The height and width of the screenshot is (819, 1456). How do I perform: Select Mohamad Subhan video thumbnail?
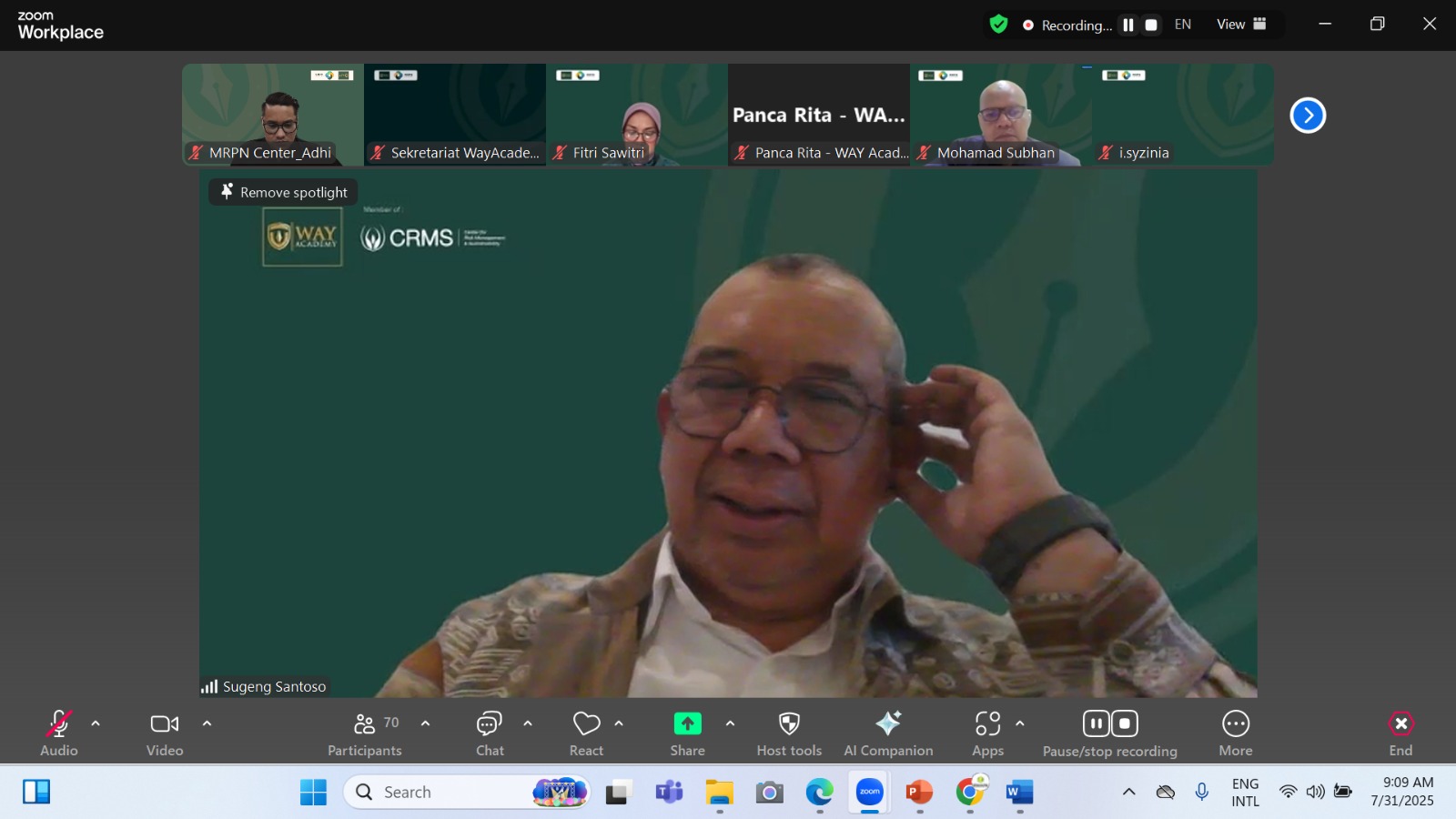click(1001, 115)
